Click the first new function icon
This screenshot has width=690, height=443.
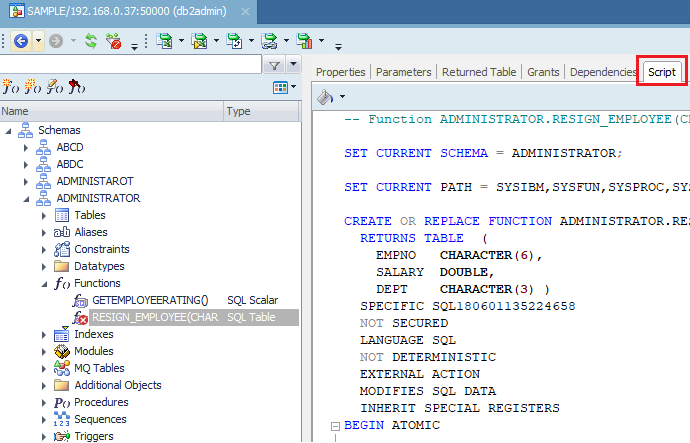tap(12, 88)
